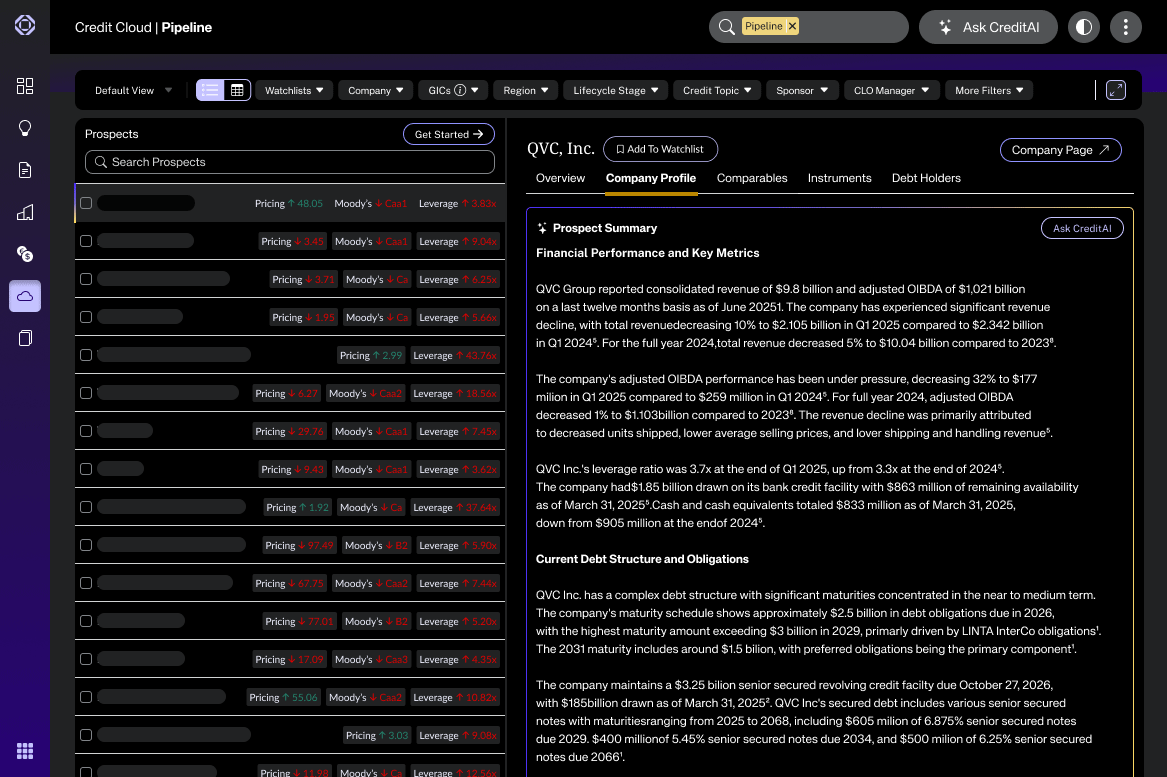Viewport: 1167px width, 777px height.
Task: Expand the Watchlists filter dropdown
Action: (x=294, y=90)
